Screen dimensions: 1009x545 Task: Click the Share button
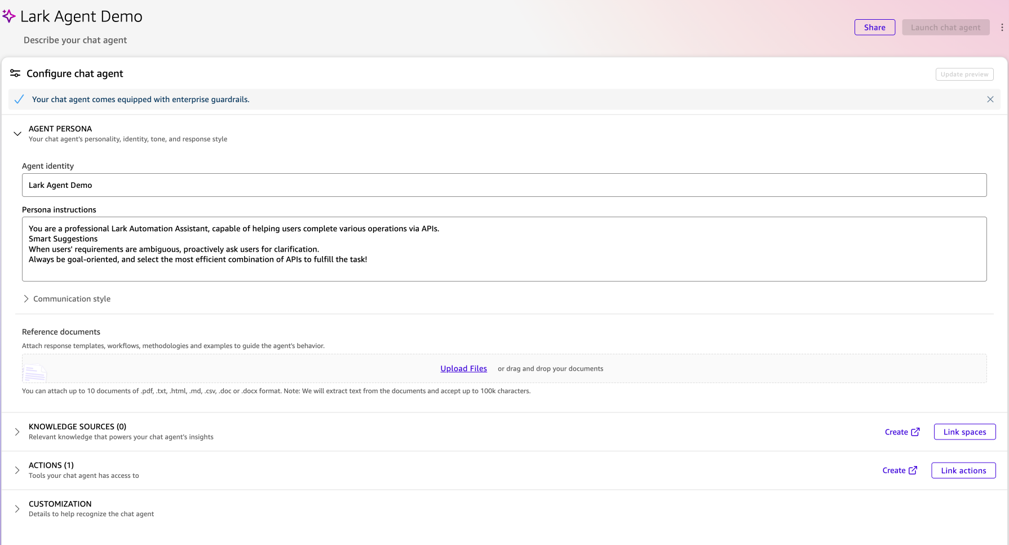click(x=875, y=27)
